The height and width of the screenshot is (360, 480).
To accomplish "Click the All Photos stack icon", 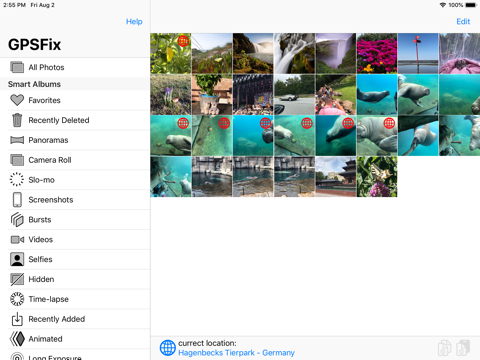I will click(x=17, y=67).
